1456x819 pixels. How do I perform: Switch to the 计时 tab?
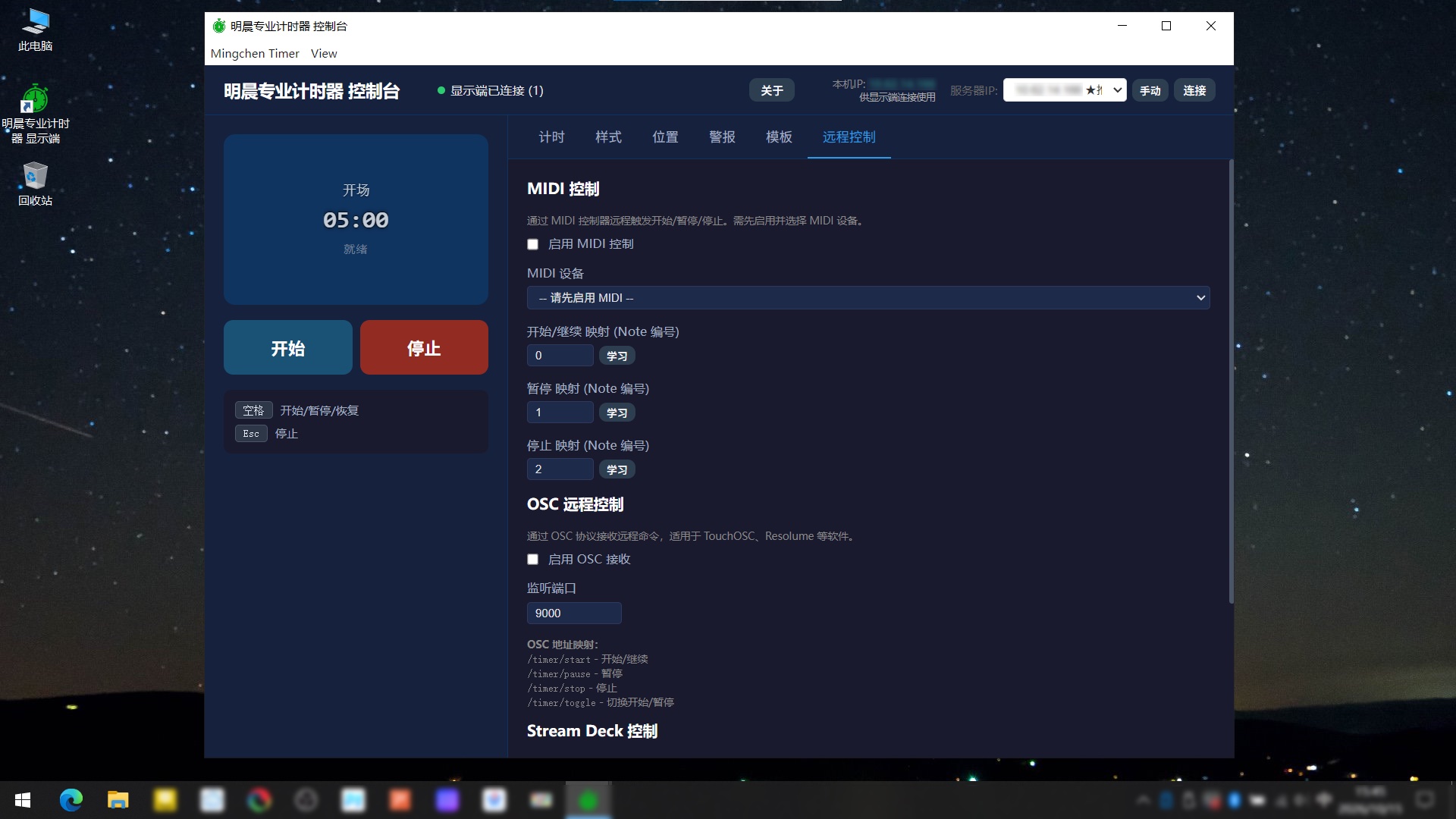(x=551, y=137)
